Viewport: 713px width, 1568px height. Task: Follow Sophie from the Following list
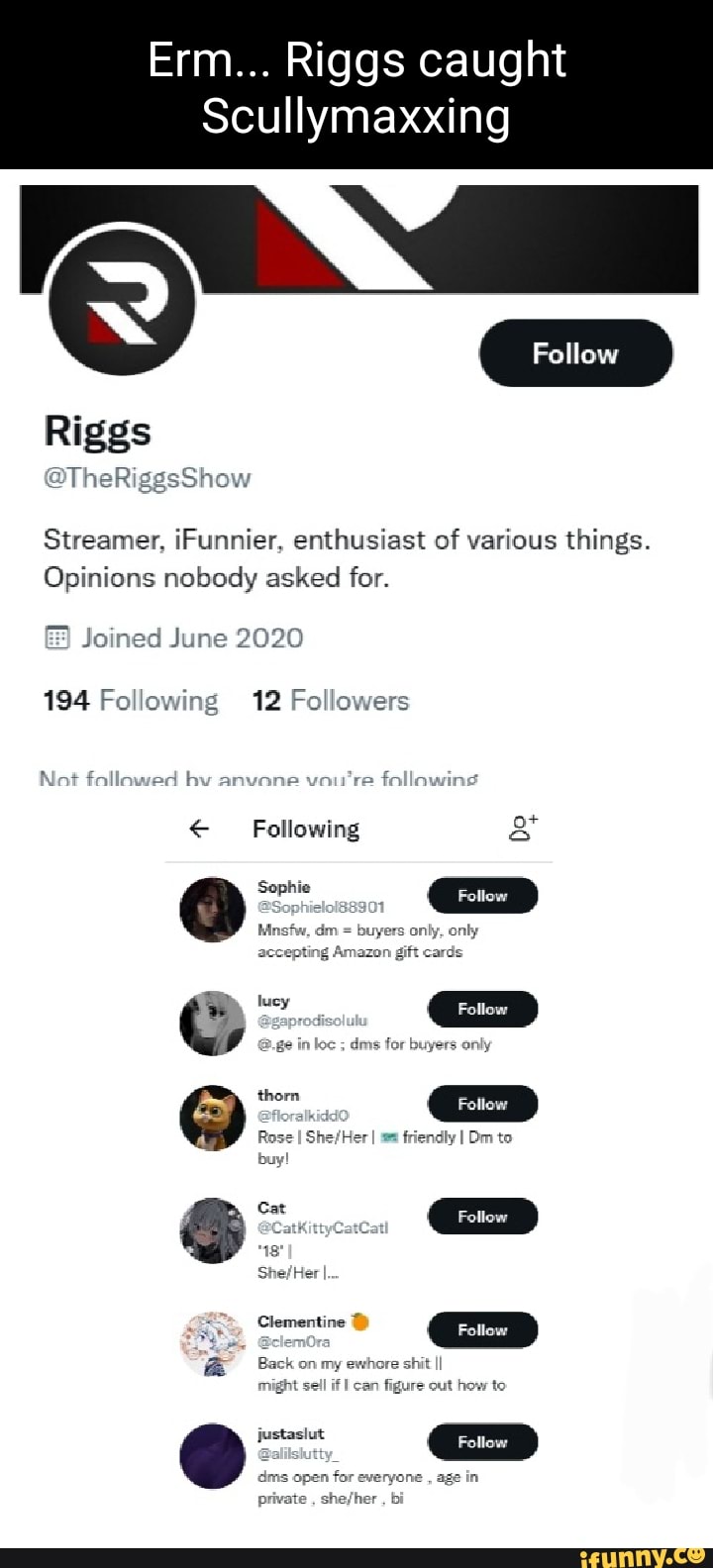[x=482, y=895]
